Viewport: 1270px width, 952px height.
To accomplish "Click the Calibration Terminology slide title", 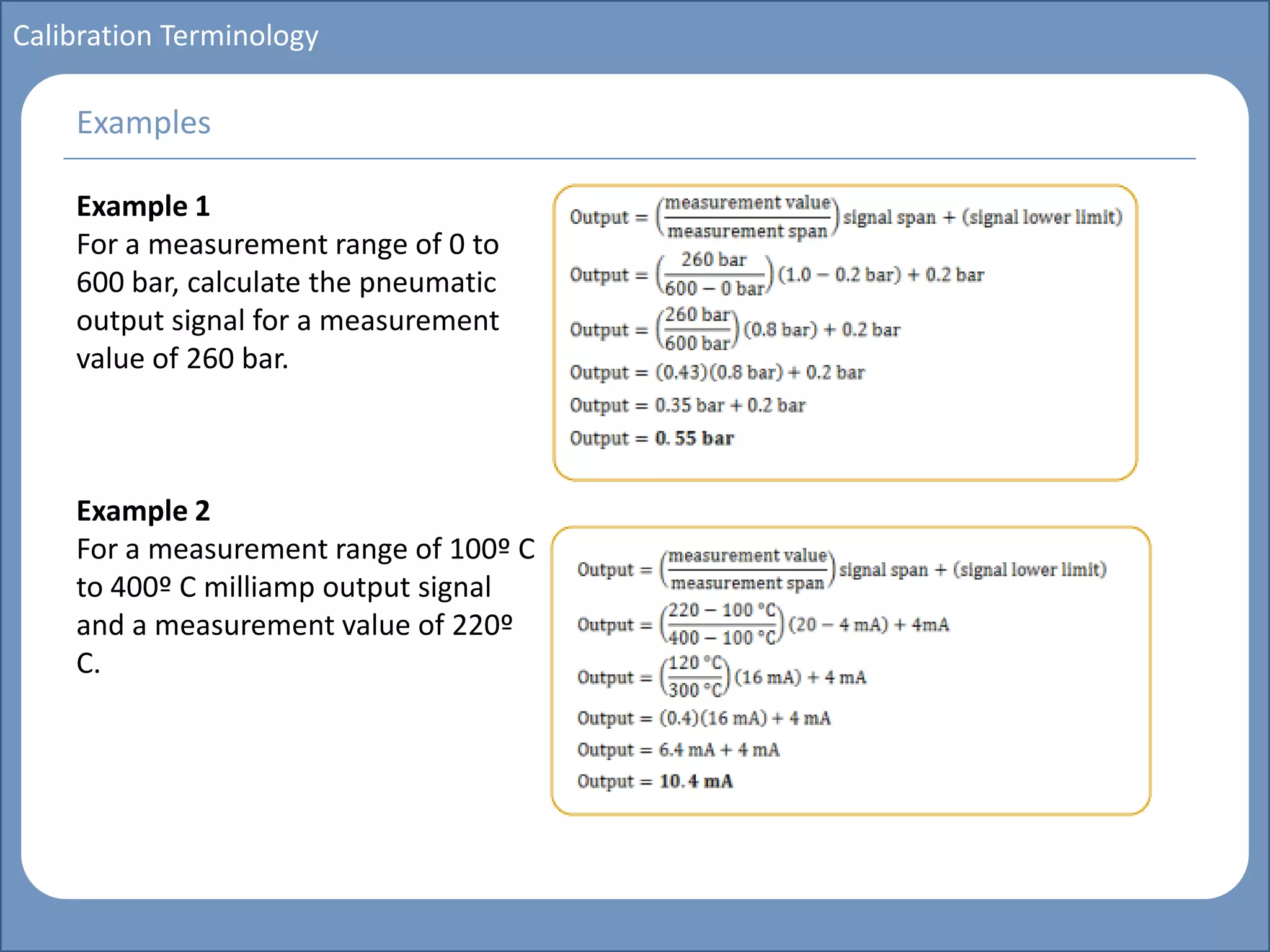I will tap(166, 36).
